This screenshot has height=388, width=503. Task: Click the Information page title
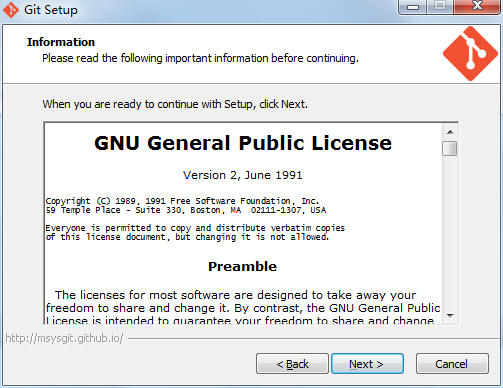click(x=61, y=42)
